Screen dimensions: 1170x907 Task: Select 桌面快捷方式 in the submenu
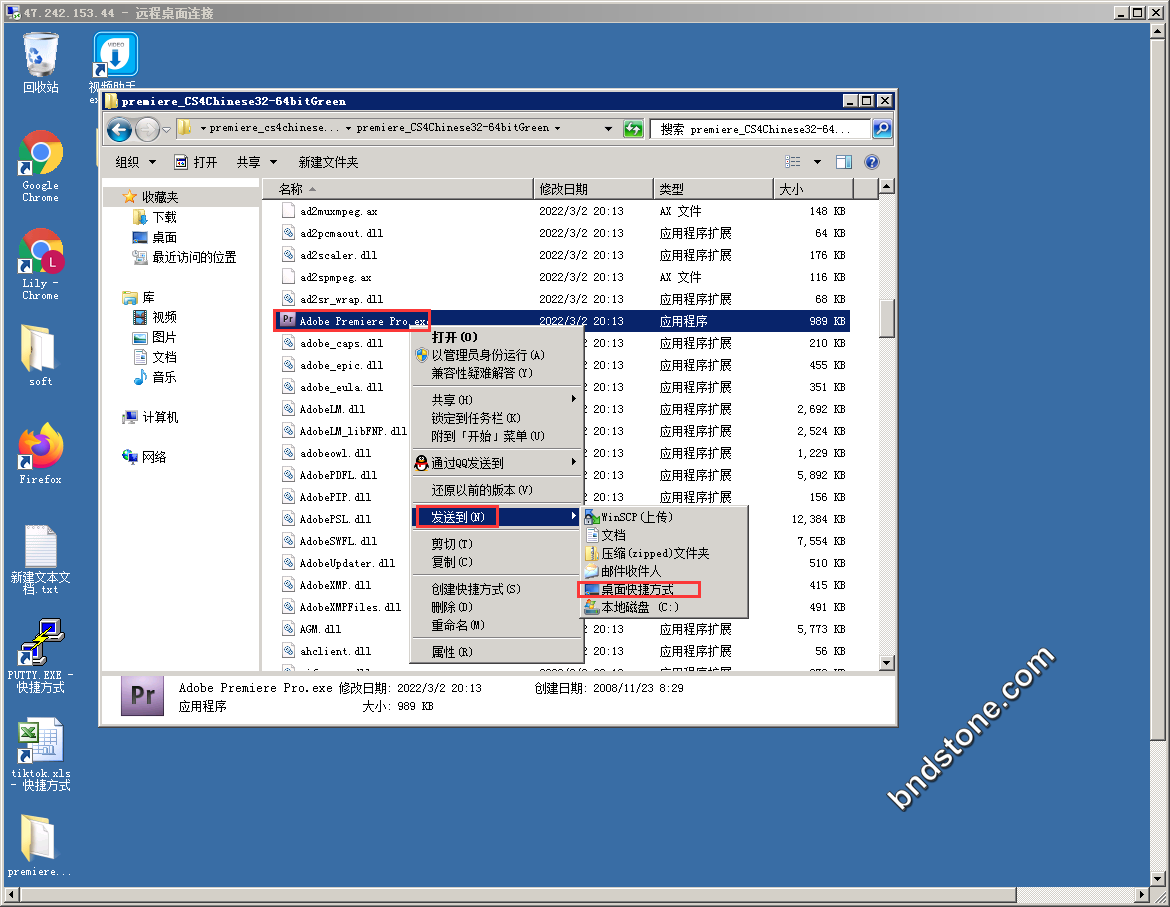coord(637,590)
